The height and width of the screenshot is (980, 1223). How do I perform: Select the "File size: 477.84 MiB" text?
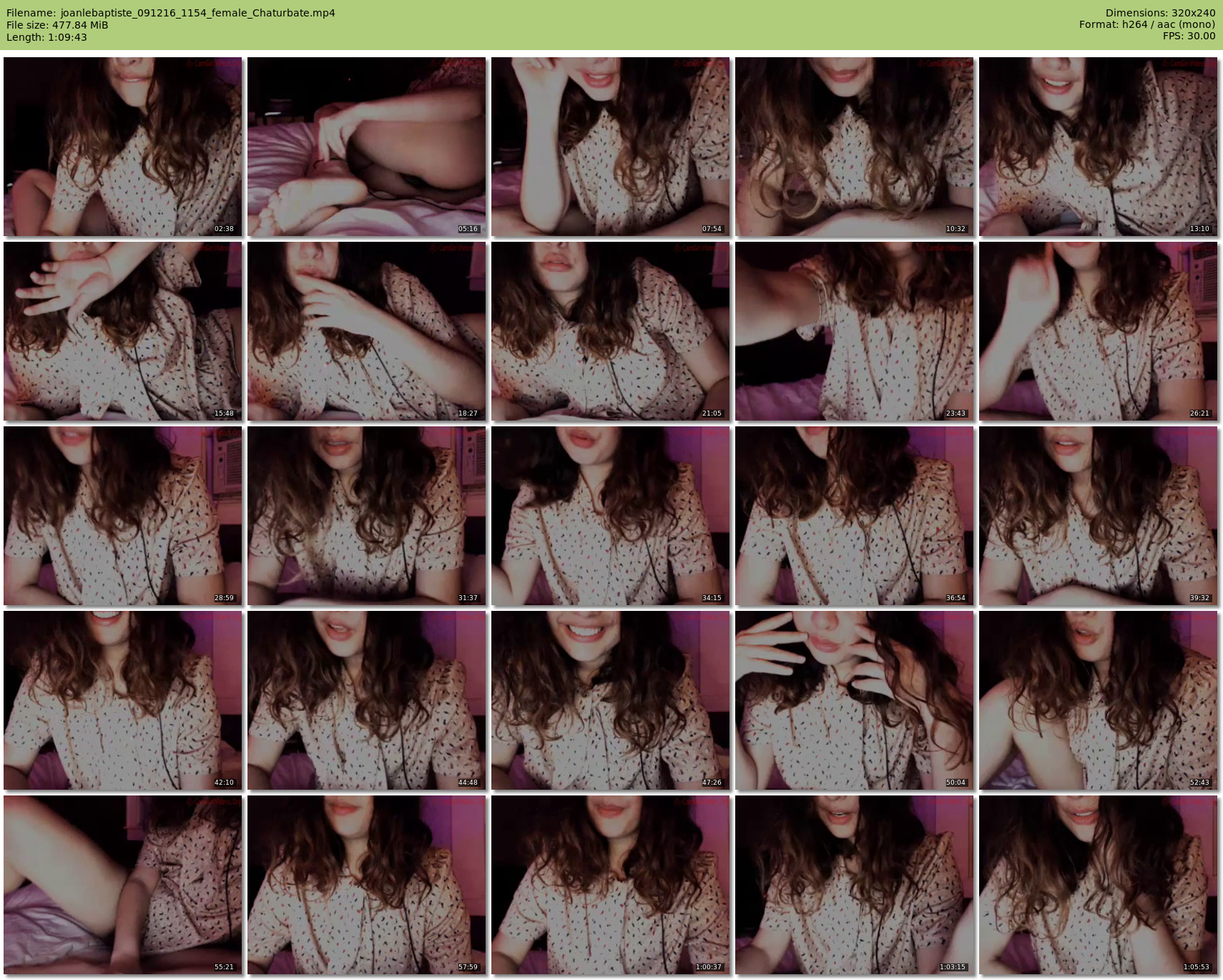pyautogui.click(x=57, y=25)
